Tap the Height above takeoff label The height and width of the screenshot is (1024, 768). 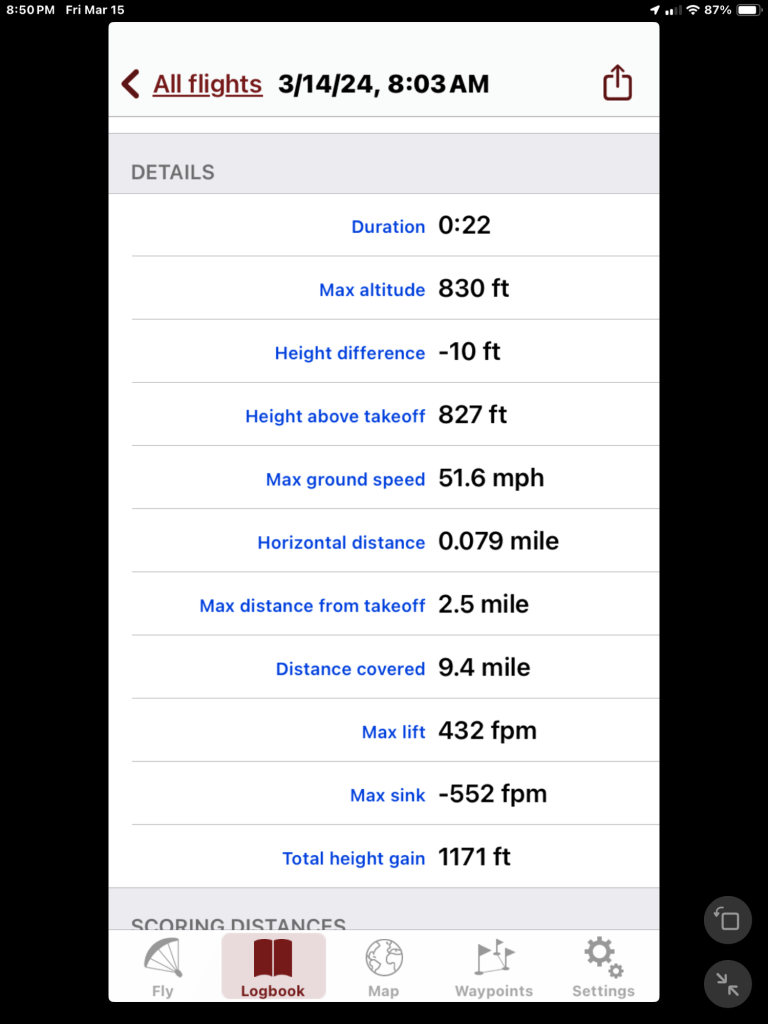[335, 416]
